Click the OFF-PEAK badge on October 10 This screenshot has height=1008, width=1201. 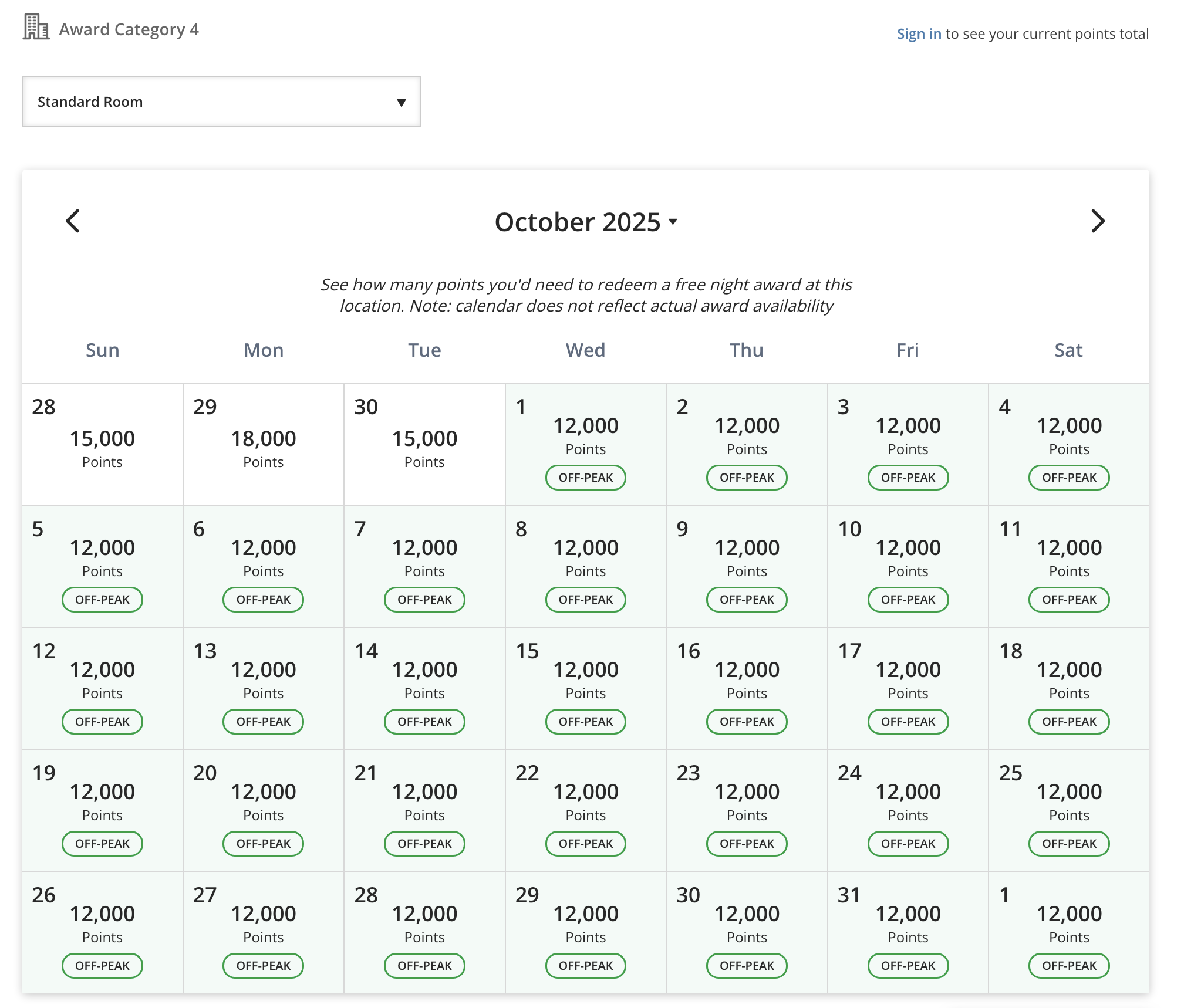coord(908,600)
